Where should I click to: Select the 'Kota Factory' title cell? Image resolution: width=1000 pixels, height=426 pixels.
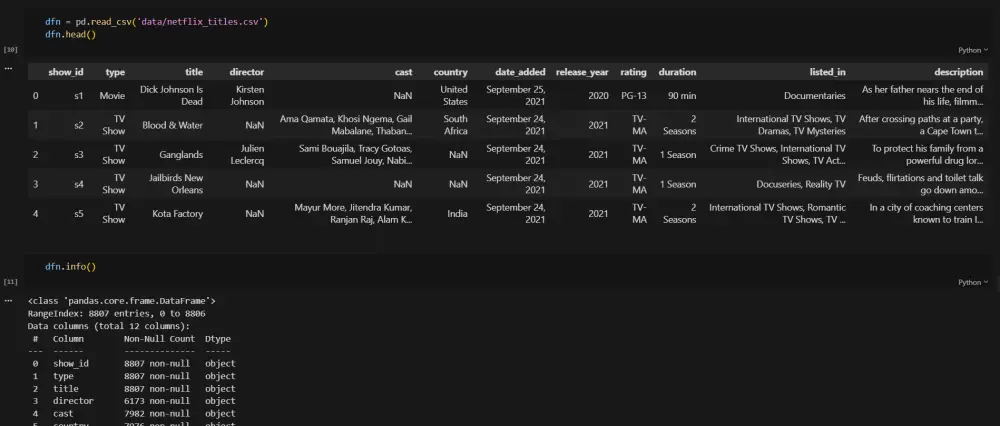point(177,214)
